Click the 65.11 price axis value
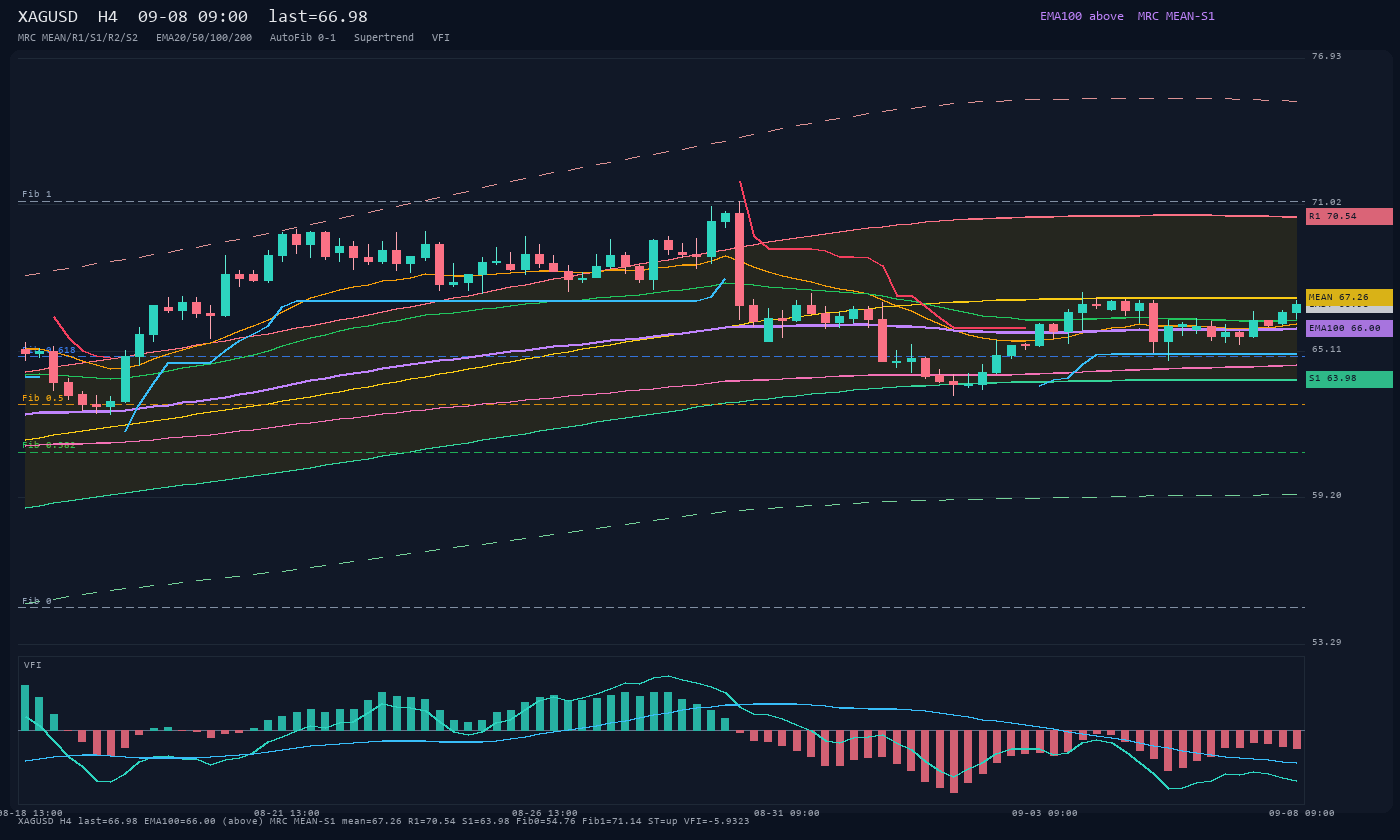Image resolution: width=1400 pixels, height=840 pixels. tap(1327, 349)
